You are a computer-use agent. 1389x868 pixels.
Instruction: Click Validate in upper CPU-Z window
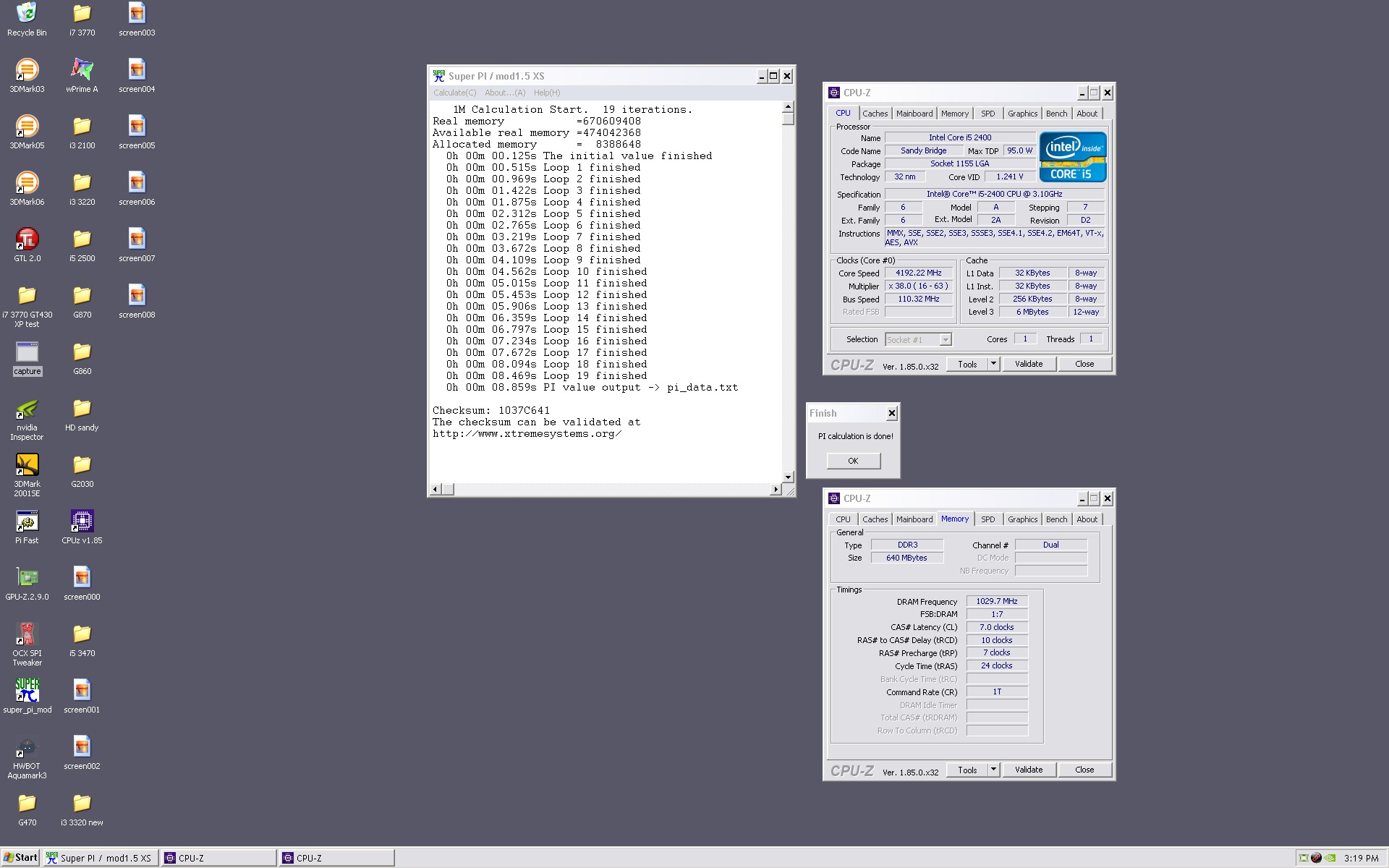[x=1029, y=364]
